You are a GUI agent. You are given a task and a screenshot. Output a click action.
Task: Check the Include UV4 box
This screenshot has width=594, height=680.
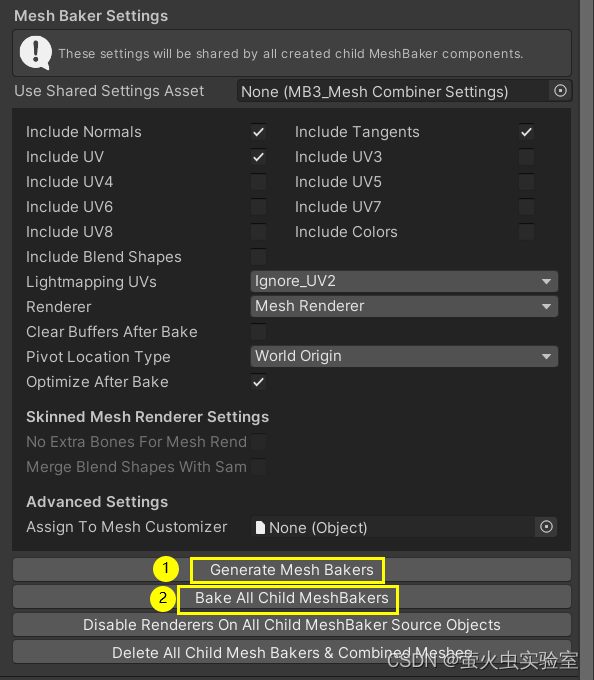click(x=258, y=182)
